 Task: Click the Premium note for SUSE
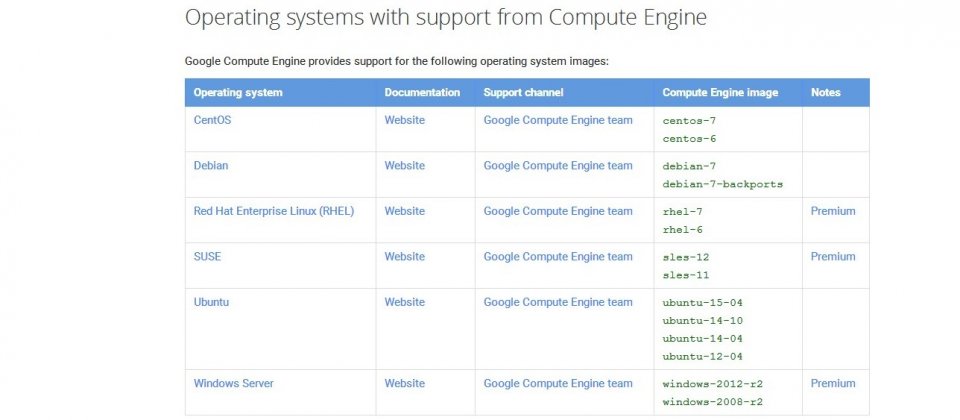(x=832, y=257)
